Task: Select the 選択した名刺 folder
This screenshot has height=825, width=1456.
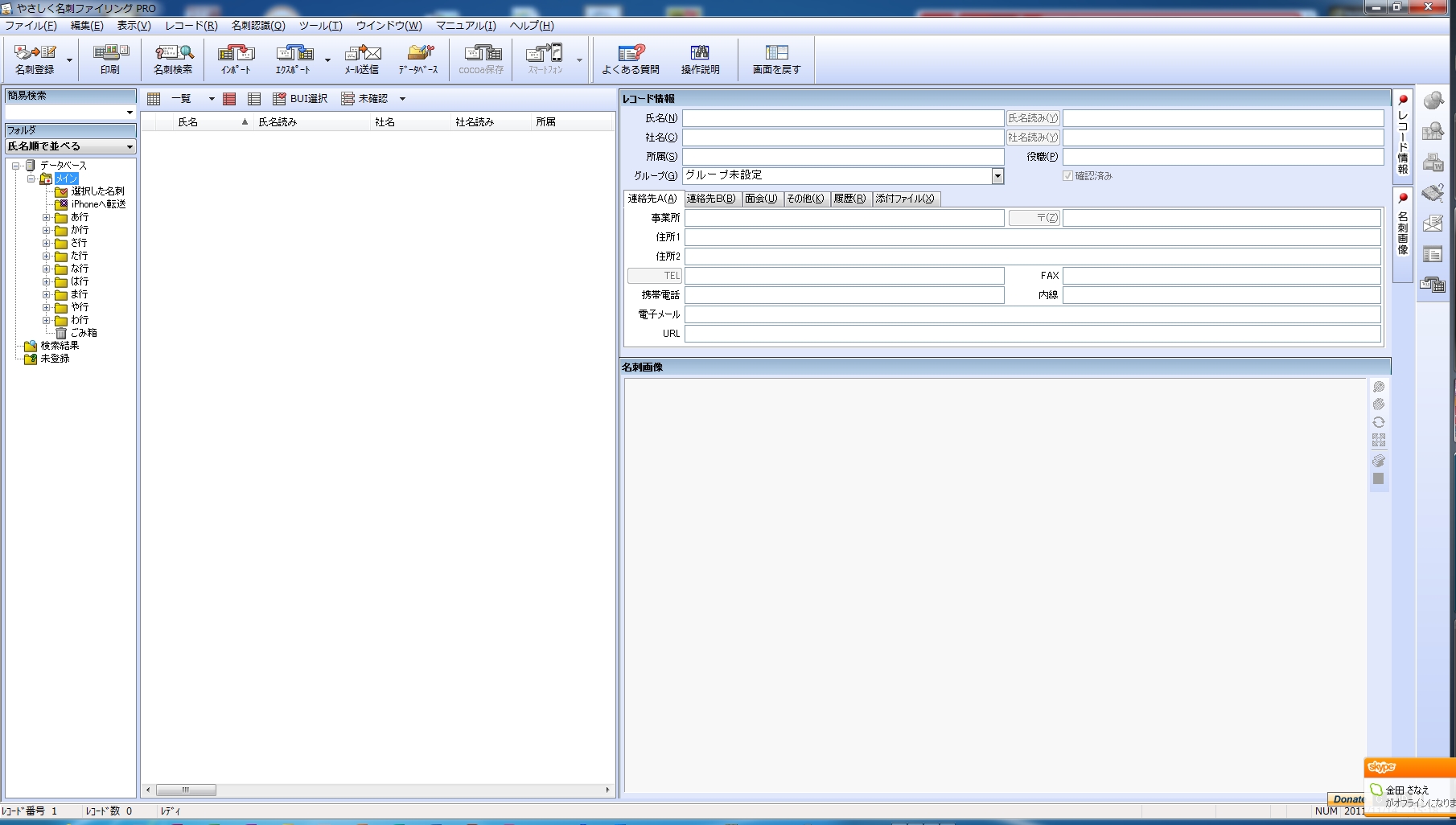Action: [x=90, y=191]
